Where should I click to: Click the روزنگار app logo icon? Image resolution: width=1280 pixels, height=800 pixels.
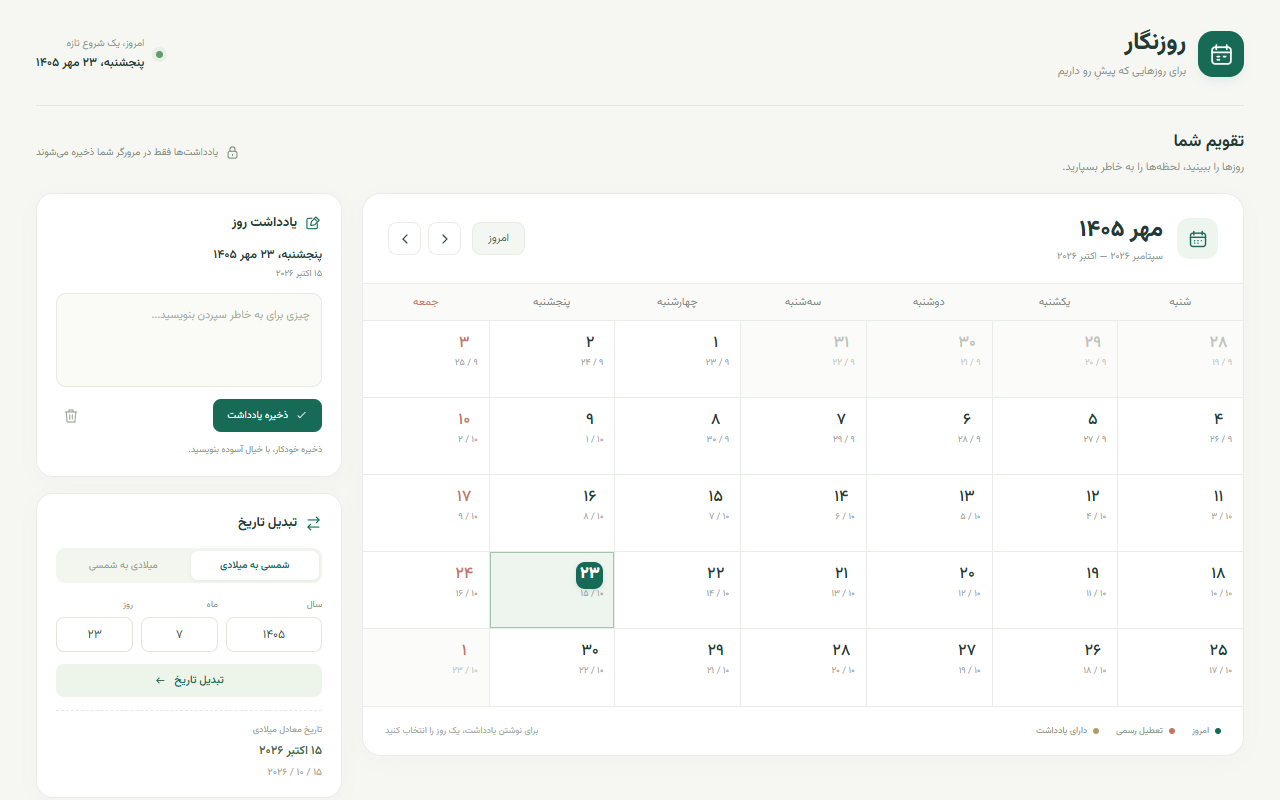[x=1221, y=54]
